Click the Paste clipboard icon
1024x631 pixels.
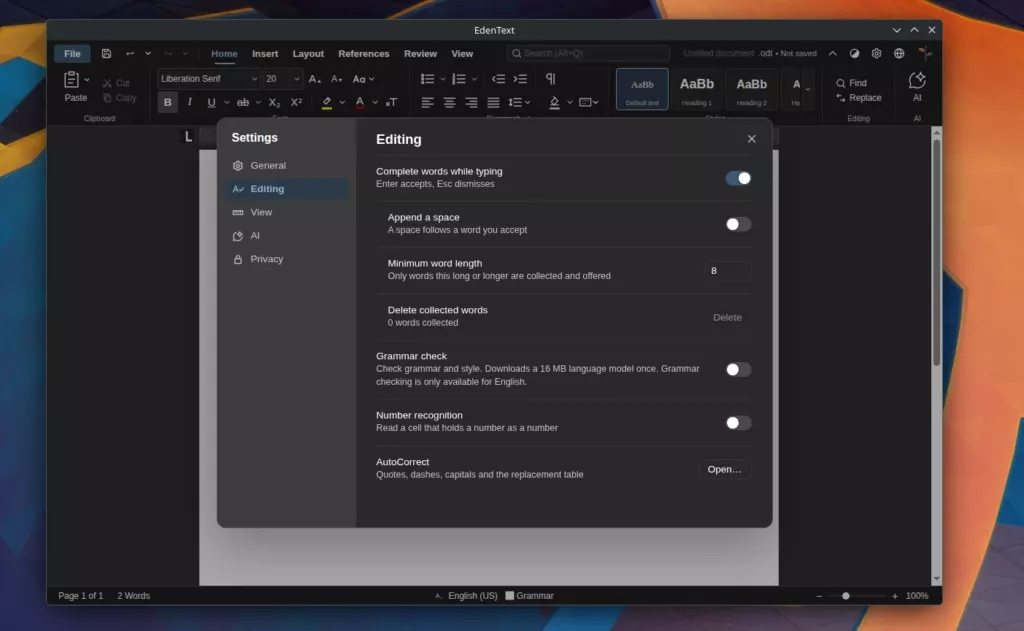[71, 80]
